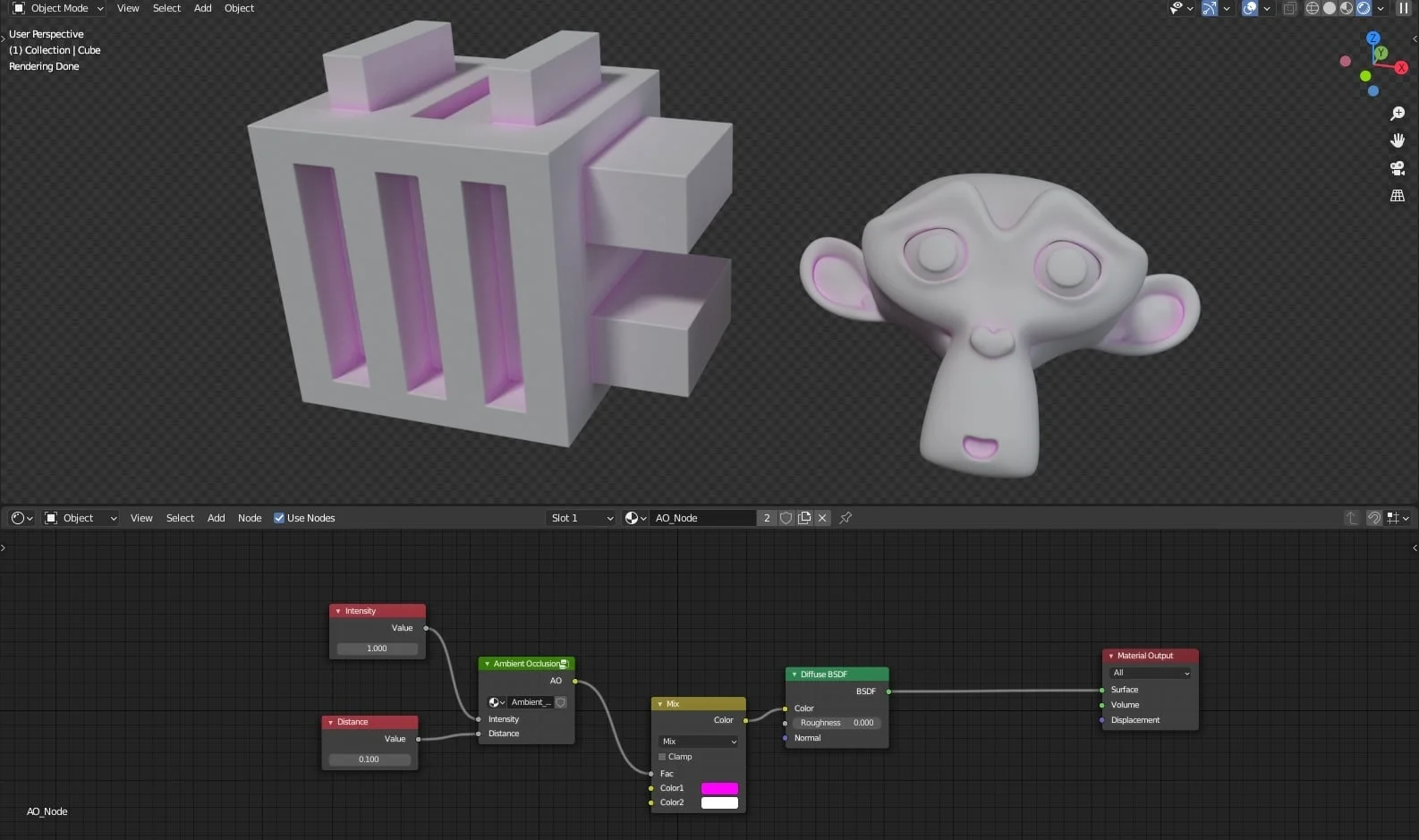
Task: Toggle the camera view icon
Action: coord(1397,168)
